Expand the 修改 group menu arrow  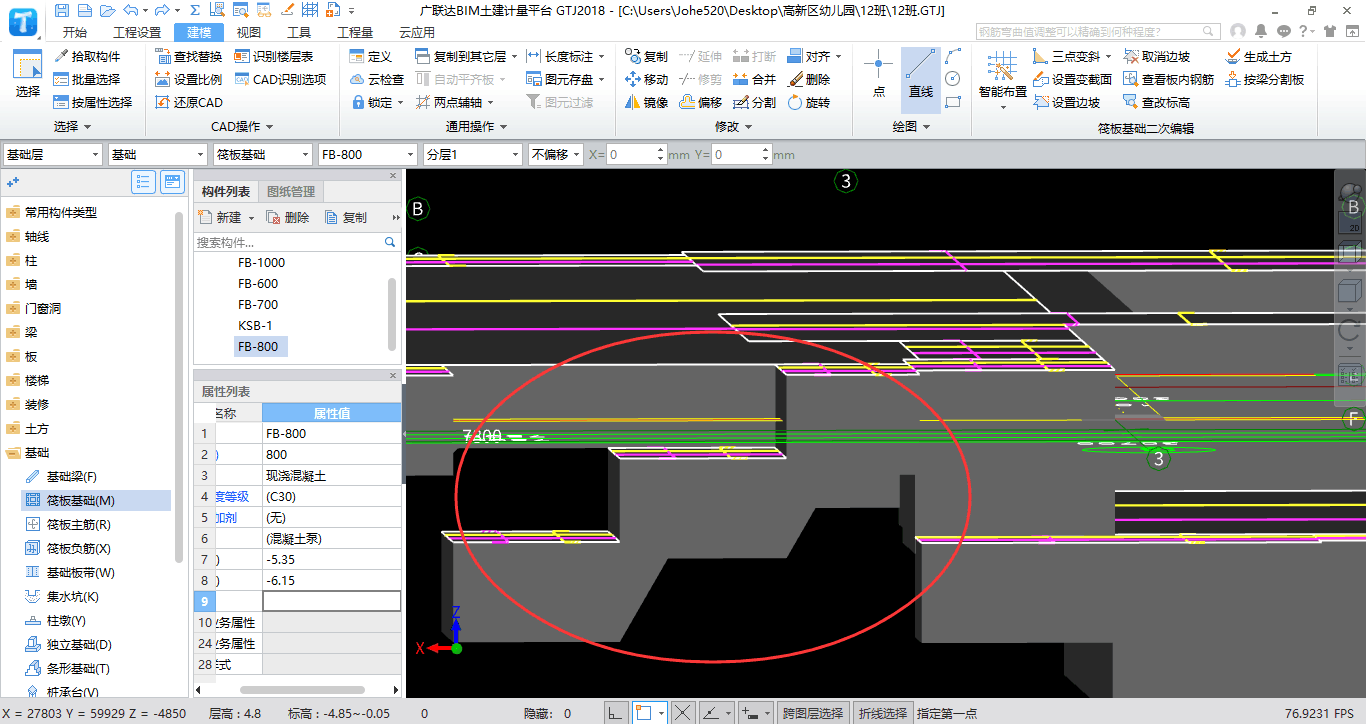pyautogui.click(x=748, y=127)
